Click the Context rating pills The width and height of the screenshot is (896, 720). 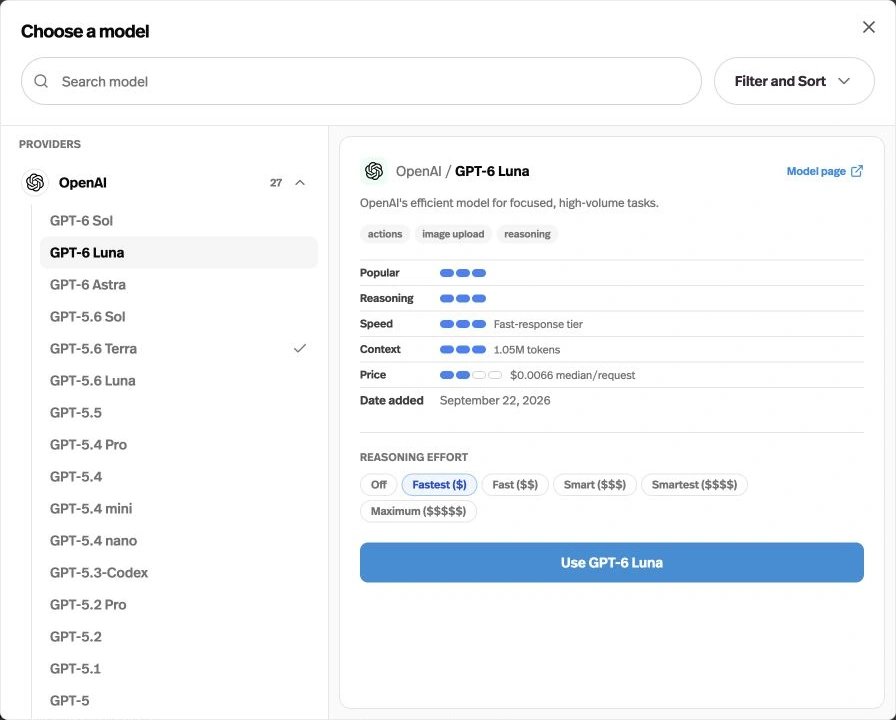(463, 349)
